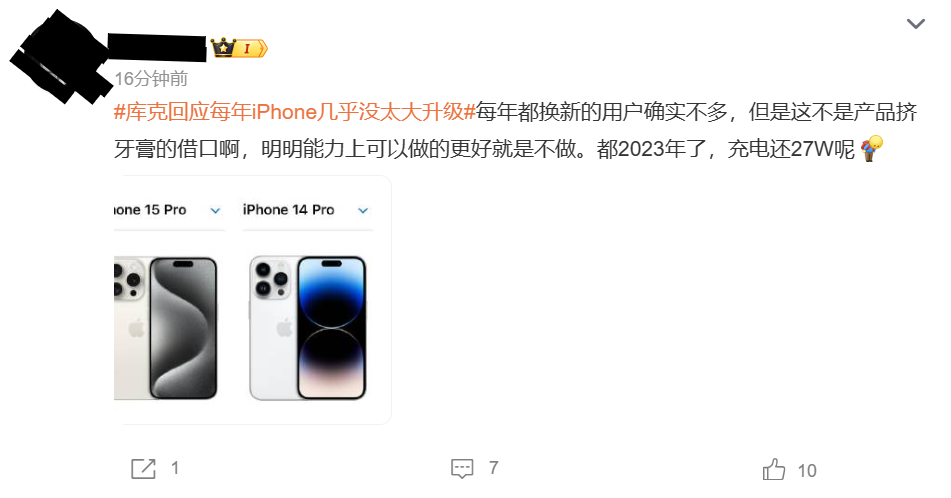Click the iPhone 15 Pro titanium phone image
Image resolution: width=951 pixels, height=498 pixels.
tap(166, 328)
